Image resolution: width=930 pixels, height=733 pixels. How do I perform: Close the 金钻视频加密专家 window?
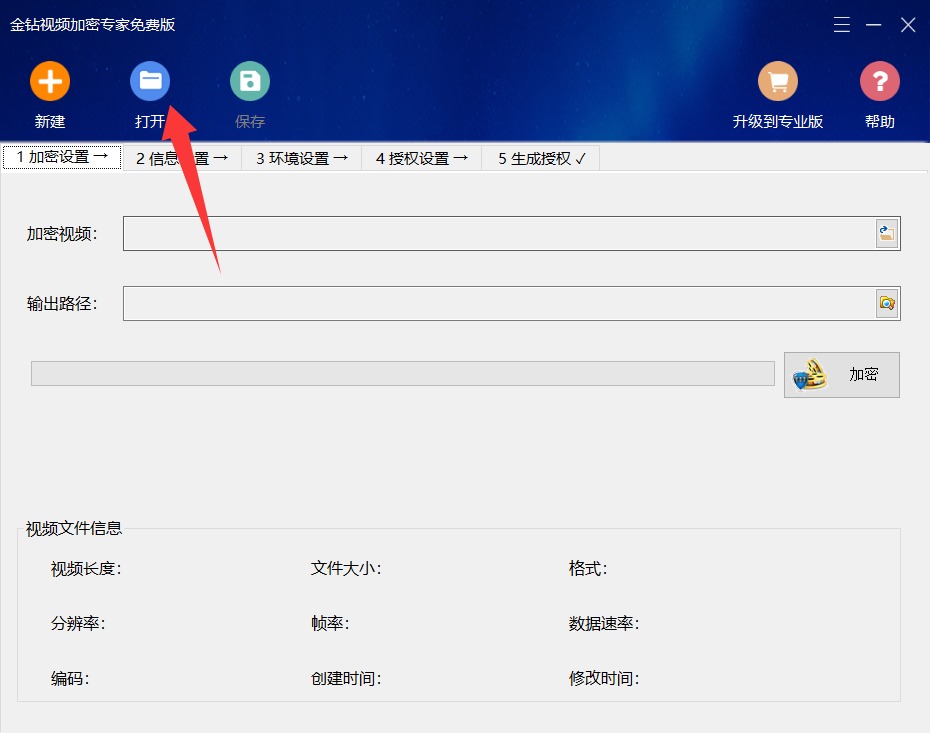[908, 24]
